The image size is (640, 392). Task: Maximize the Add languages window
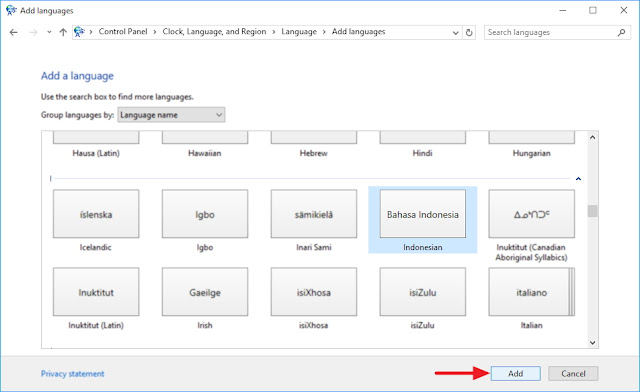[593, 10]
